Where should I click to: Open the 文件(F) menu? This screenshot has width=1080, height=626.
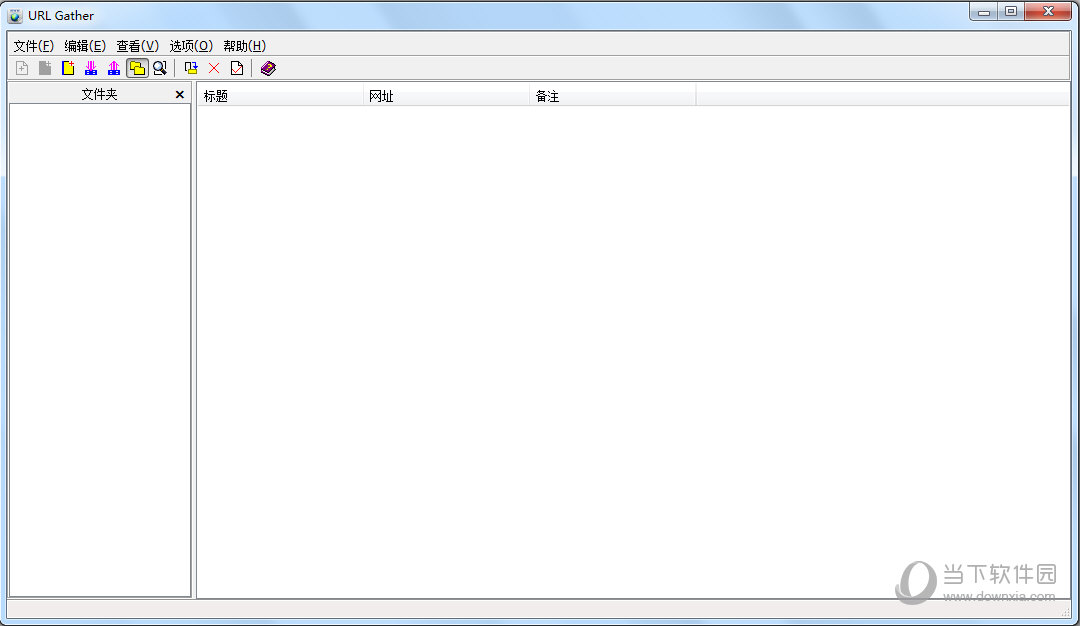pos(34,46)
